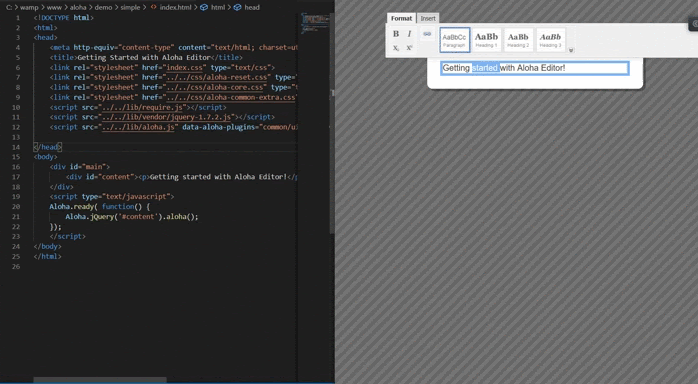
Task: Open the simple folder breadcrumb
Action: [x=130, y=7]
